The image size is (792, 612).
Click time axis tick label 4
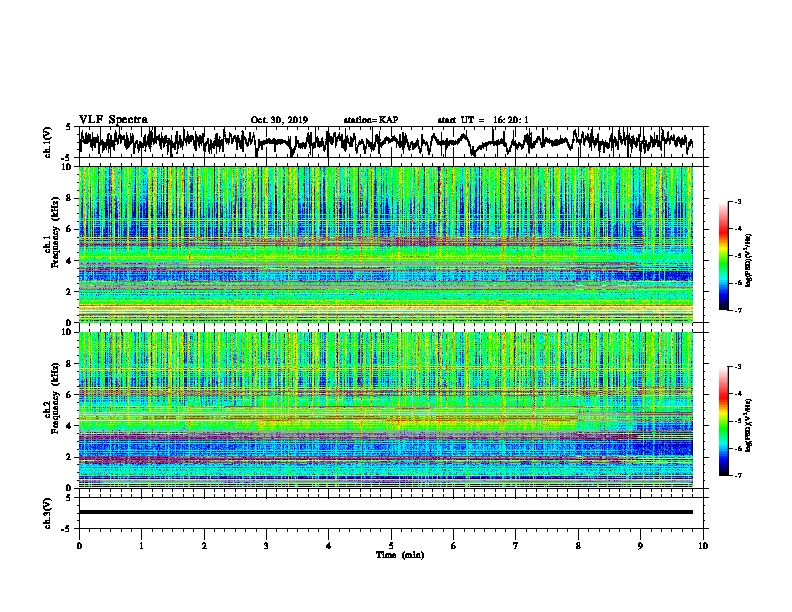pos(329,546)
